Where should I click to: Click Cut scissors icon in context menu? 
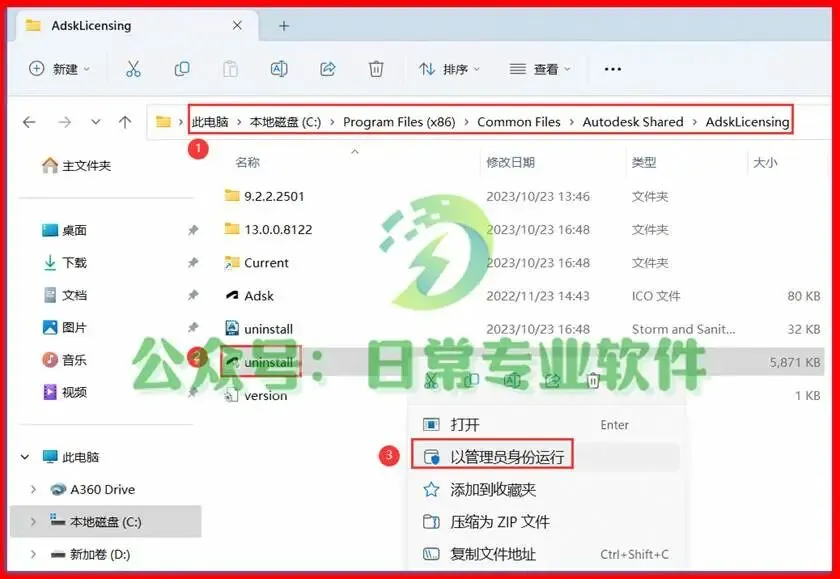point(430,380)
